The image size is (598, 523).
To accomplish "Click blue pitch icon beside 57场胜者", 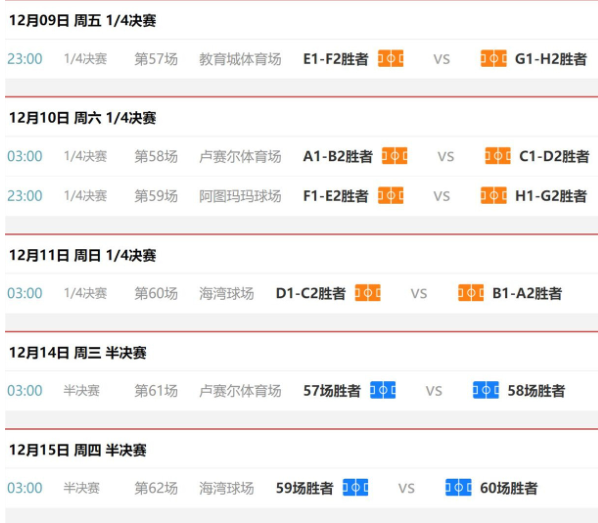I will coord(383,390).
